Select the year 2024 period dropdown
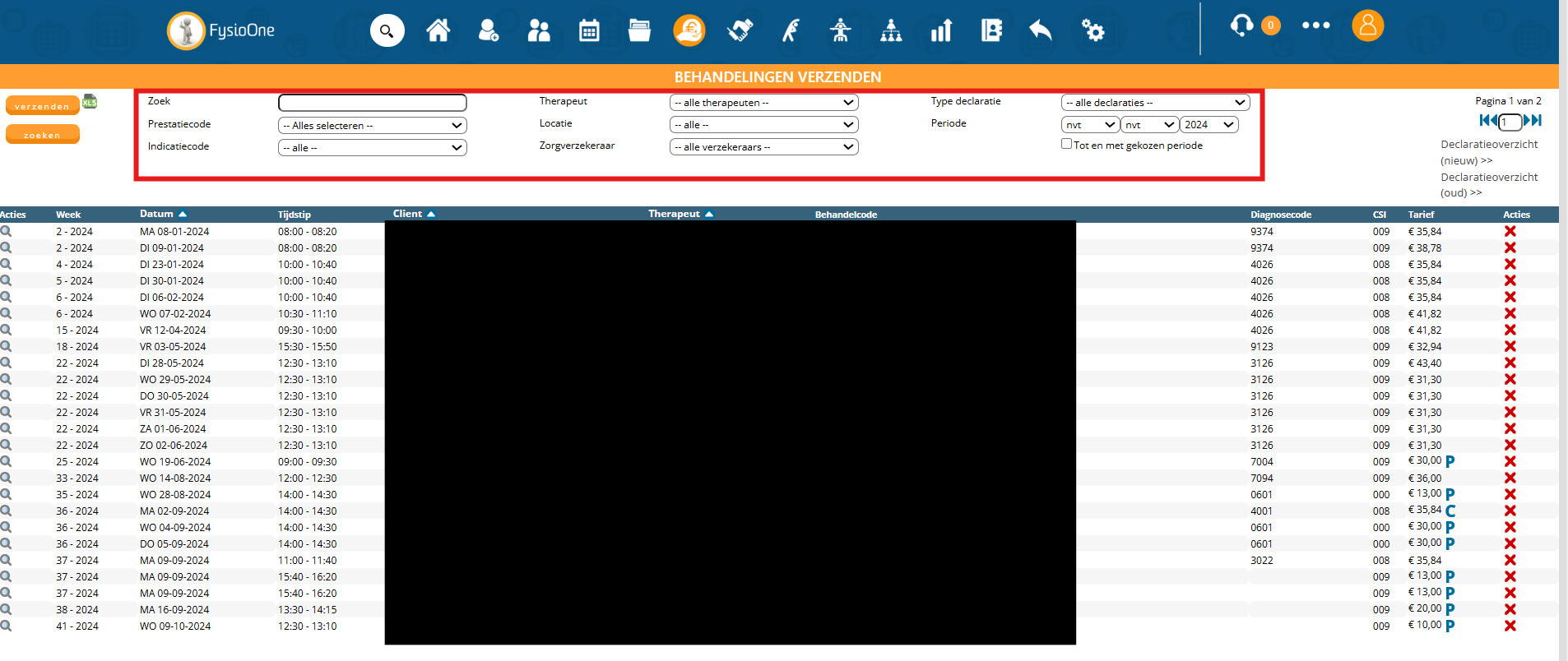This screenshot has height=661, width=1568. point(1208,125)
